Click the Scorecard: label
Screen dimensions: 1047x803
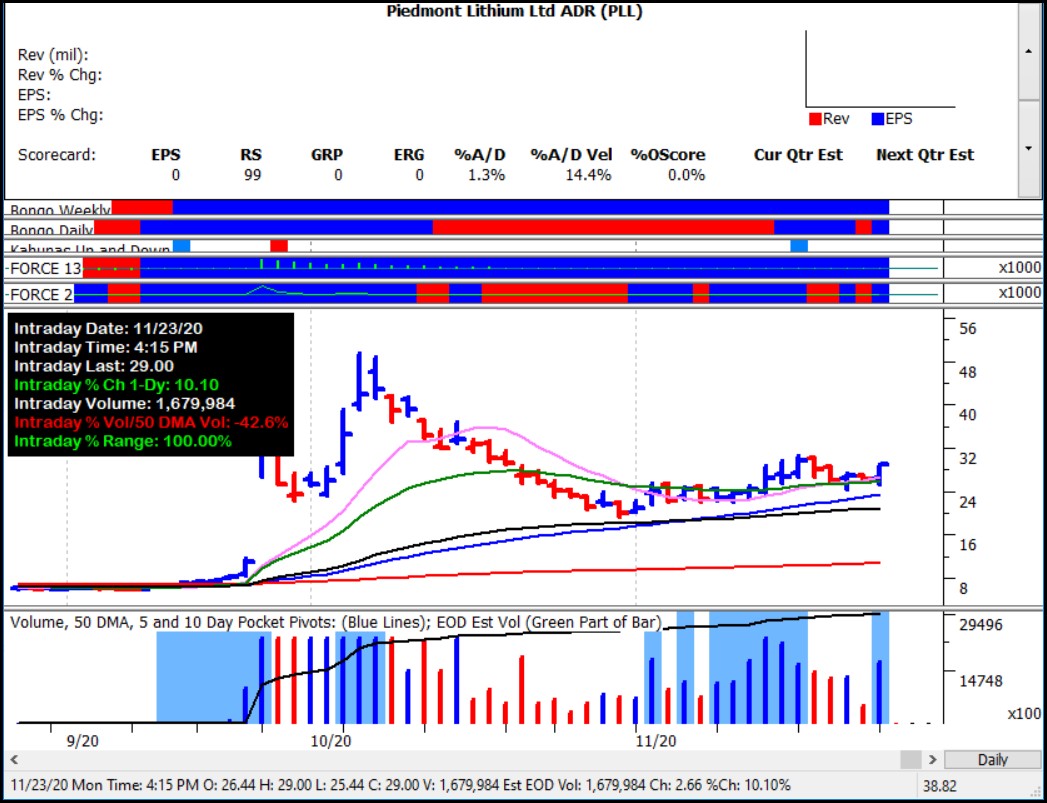pyautogui.click(x=57, y=155)
